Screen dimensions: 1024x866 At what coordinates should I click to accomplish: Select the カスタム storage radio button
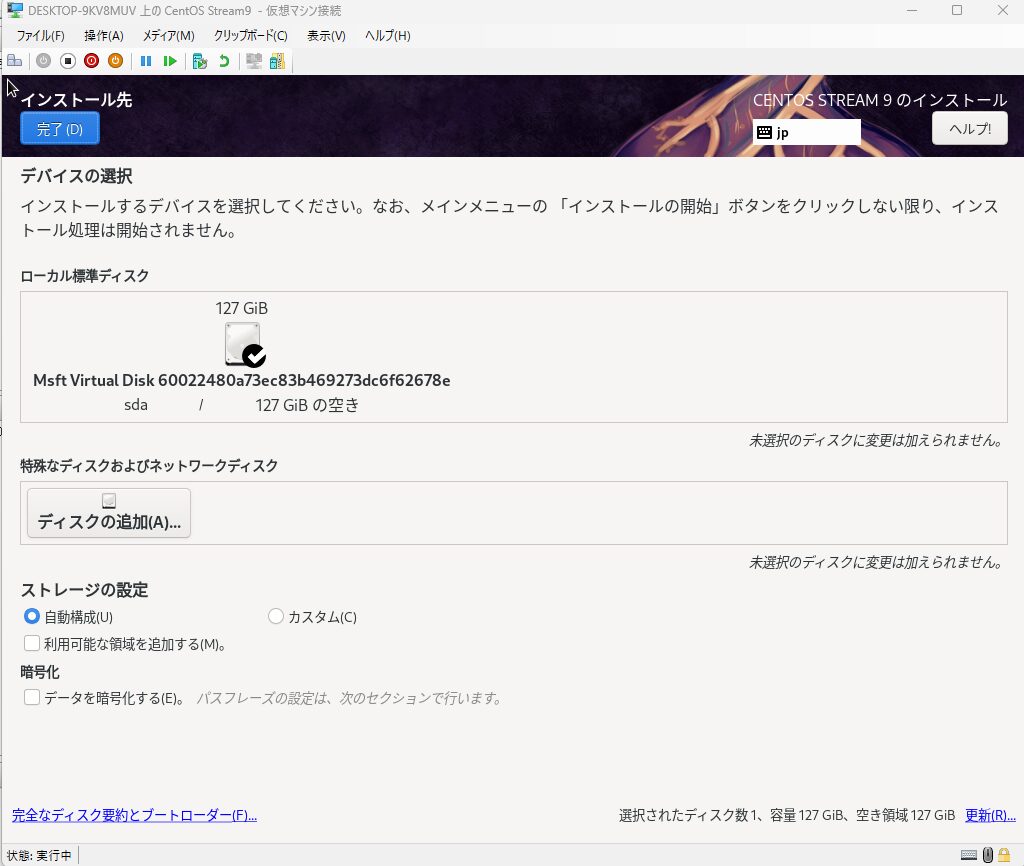277,617
